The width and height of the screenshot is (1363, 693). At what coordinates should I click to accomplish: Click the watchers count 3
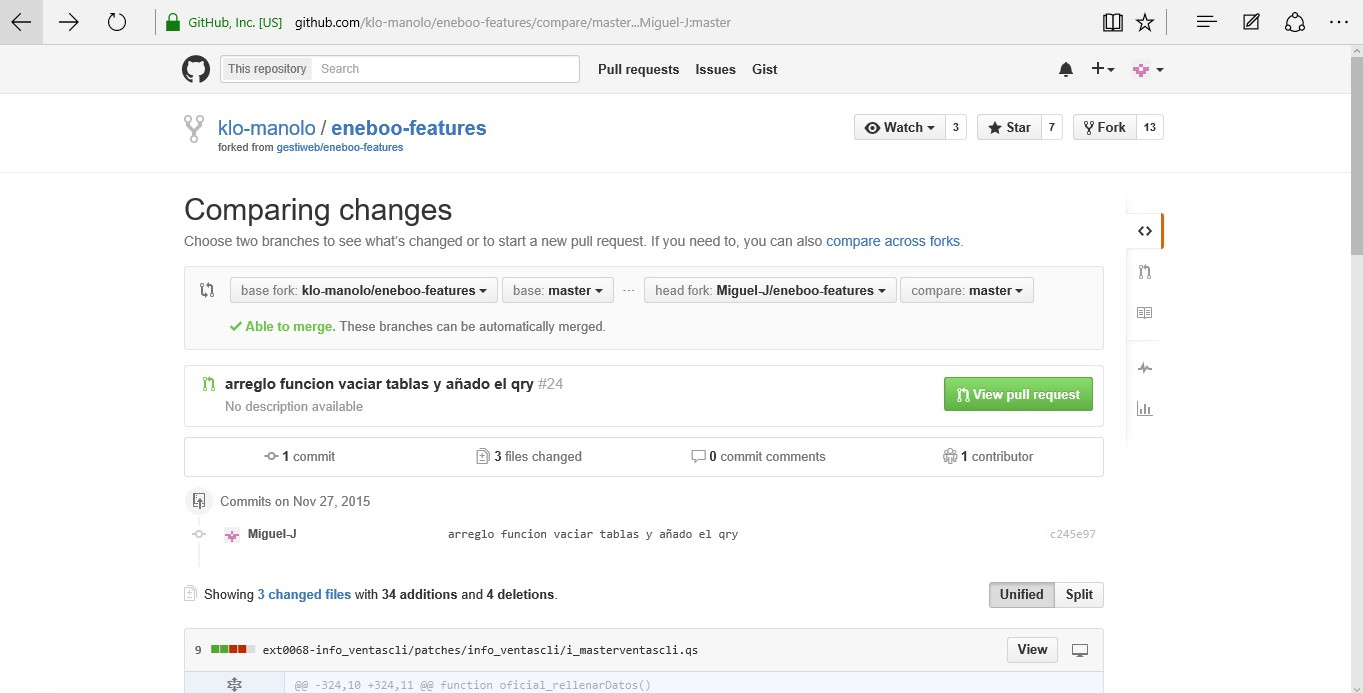pos(956,127)
